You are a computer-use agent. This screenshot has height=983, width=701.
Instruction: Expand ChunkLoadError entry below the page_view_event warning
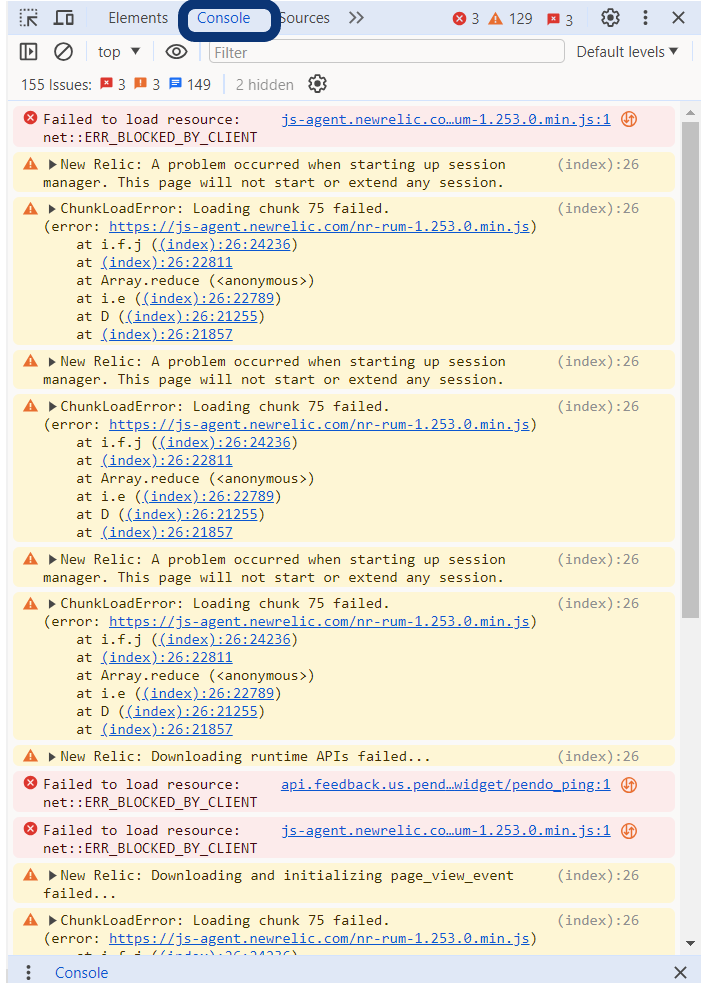pos(53,921)
